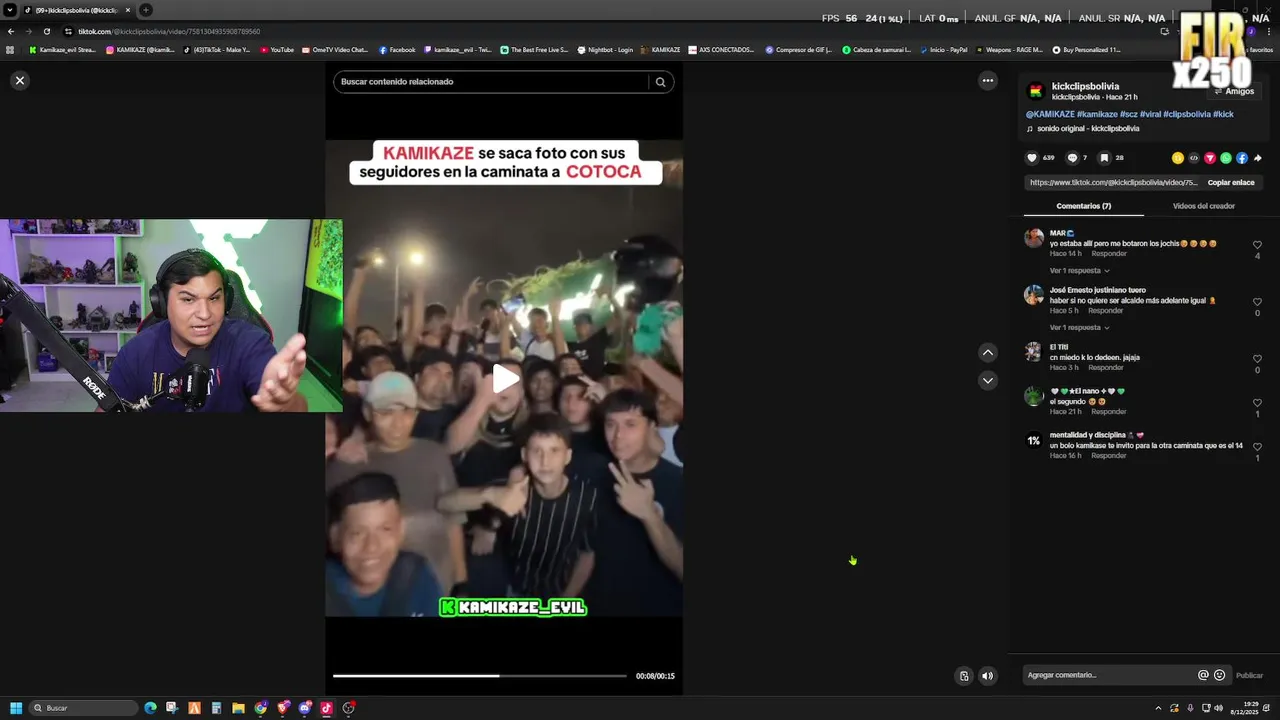Open TikTok app icon in taskbar
The width and height of the screenshot is (1280, 720).
326,708
